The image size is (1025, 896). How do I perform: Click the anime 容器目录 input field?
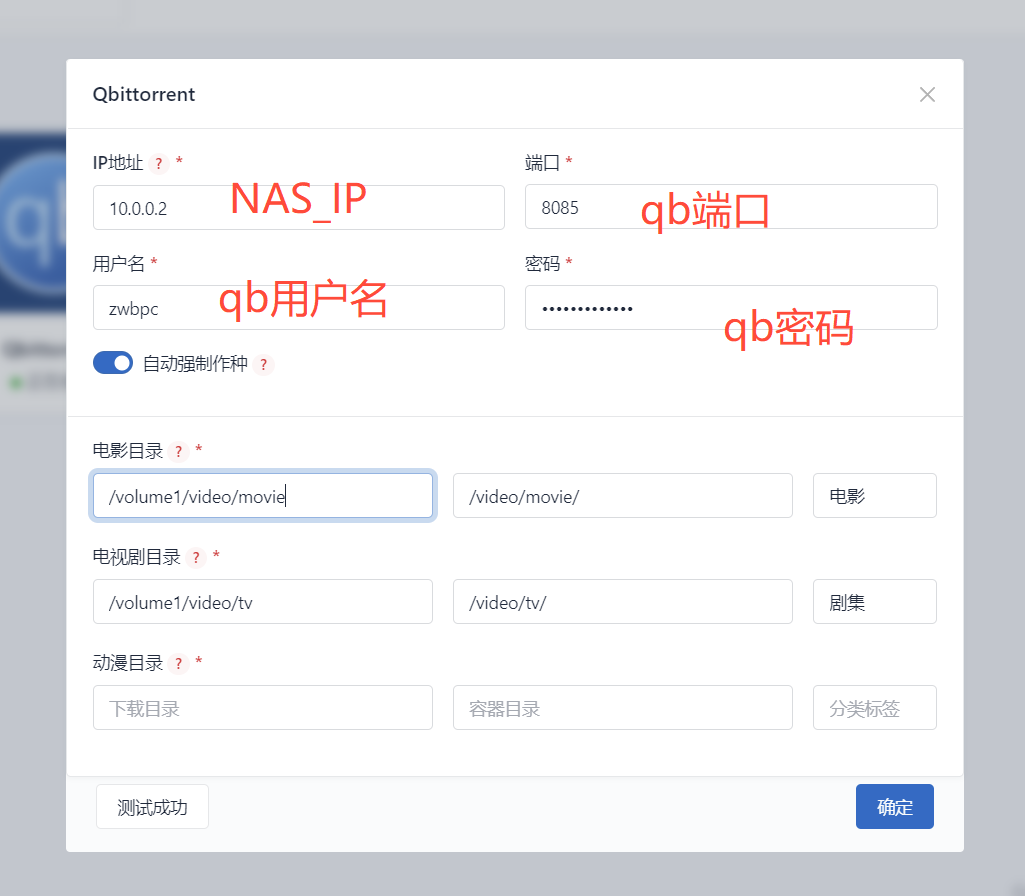pos(623,708)
